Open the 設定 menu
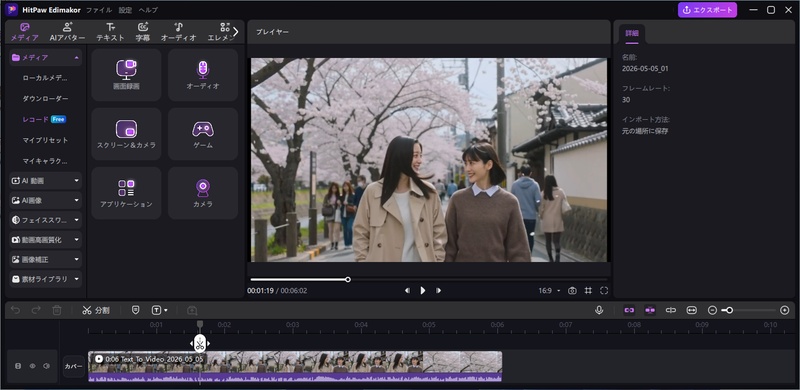The image size is (800, 390). coord(125,10)
